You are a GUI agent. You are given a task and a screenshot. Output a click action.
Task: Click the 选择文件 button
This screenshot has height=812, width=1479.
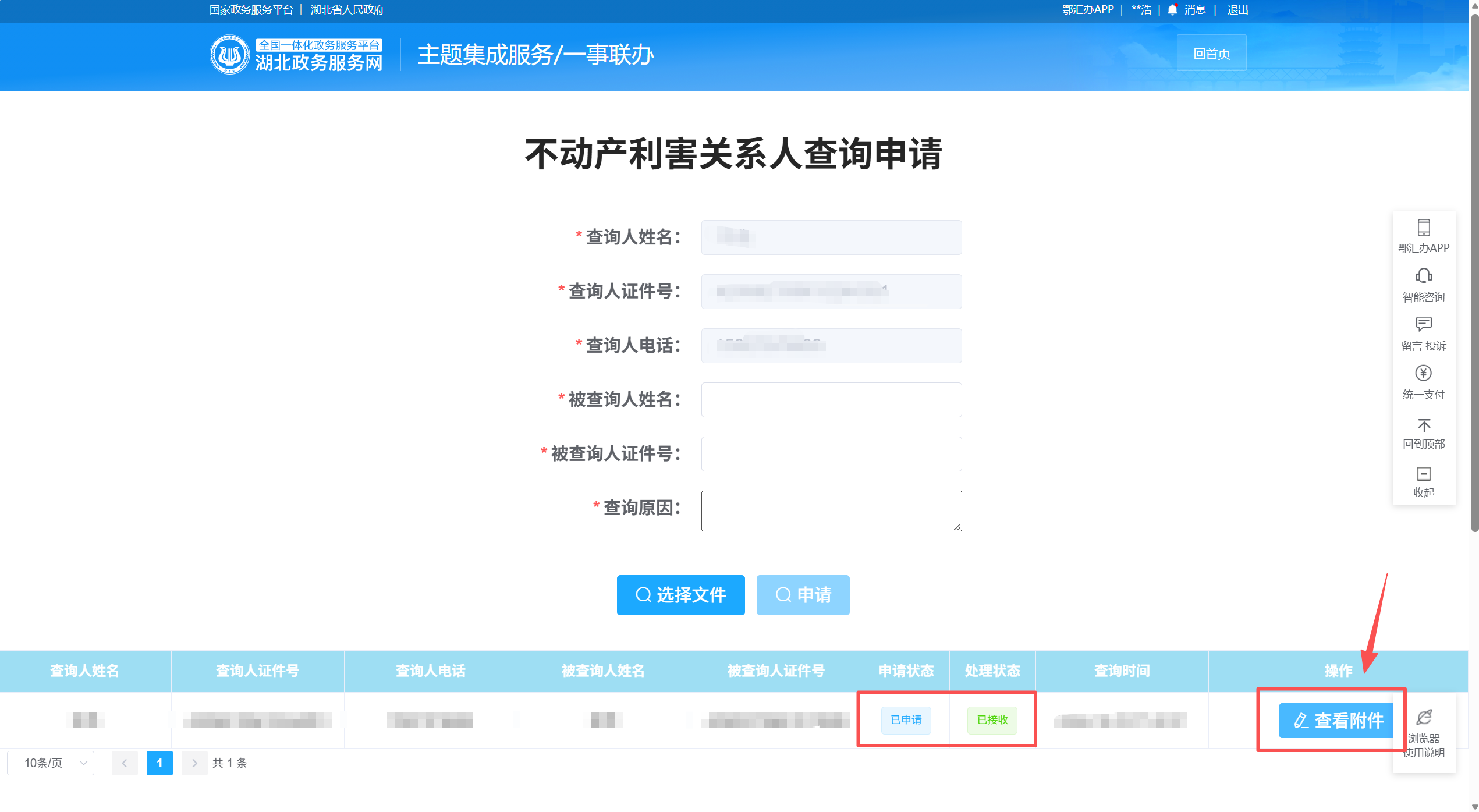680,595
